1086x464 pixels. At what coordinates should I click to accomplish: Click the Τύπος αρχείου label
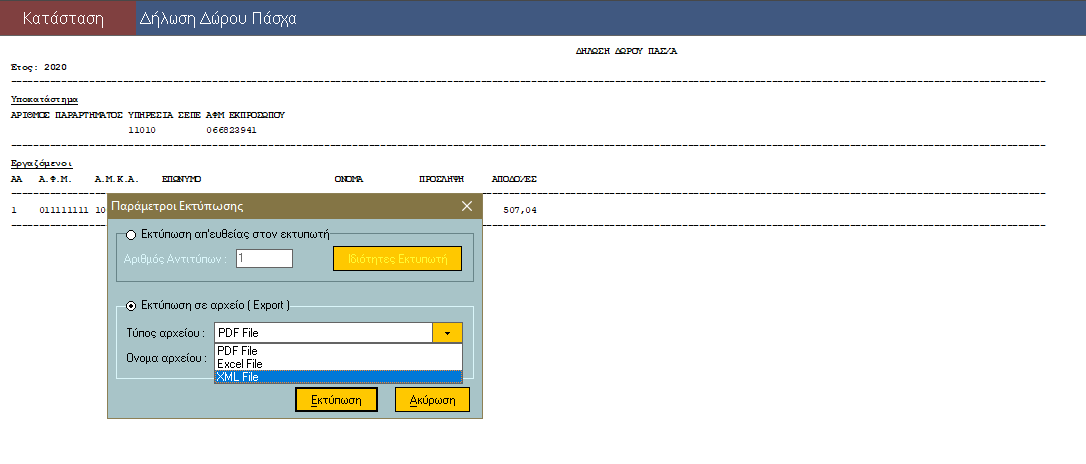[x=166, y=333]
